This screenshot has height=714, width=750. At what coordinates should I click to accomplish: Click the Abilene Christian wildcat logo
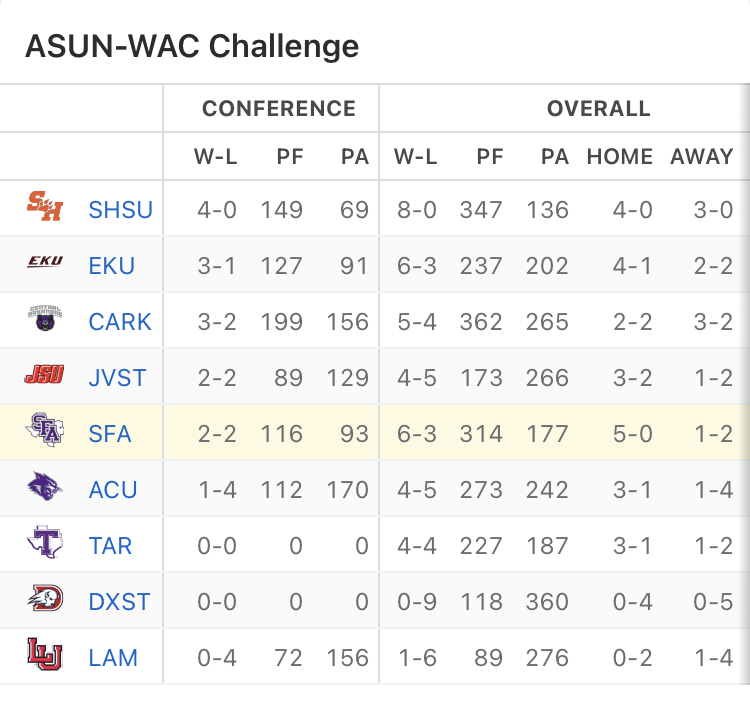pos(44,488)
